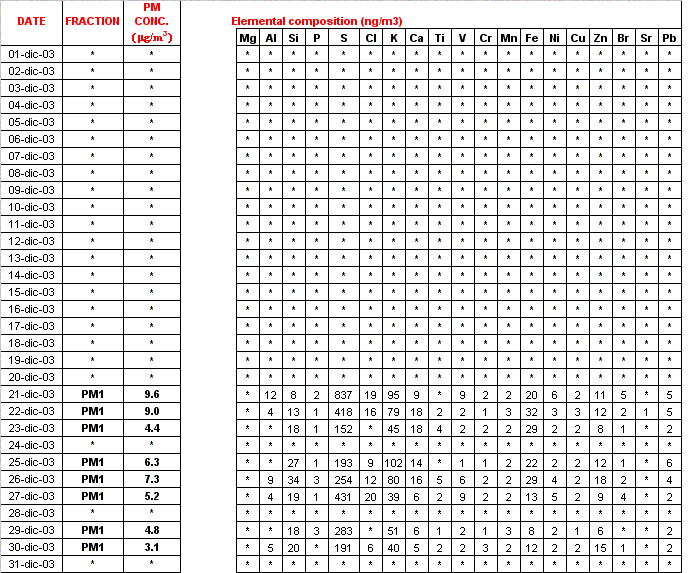This screenshot has height=573, width=690.
Task: Select sulfur value 152
Action: coord(343,429)
